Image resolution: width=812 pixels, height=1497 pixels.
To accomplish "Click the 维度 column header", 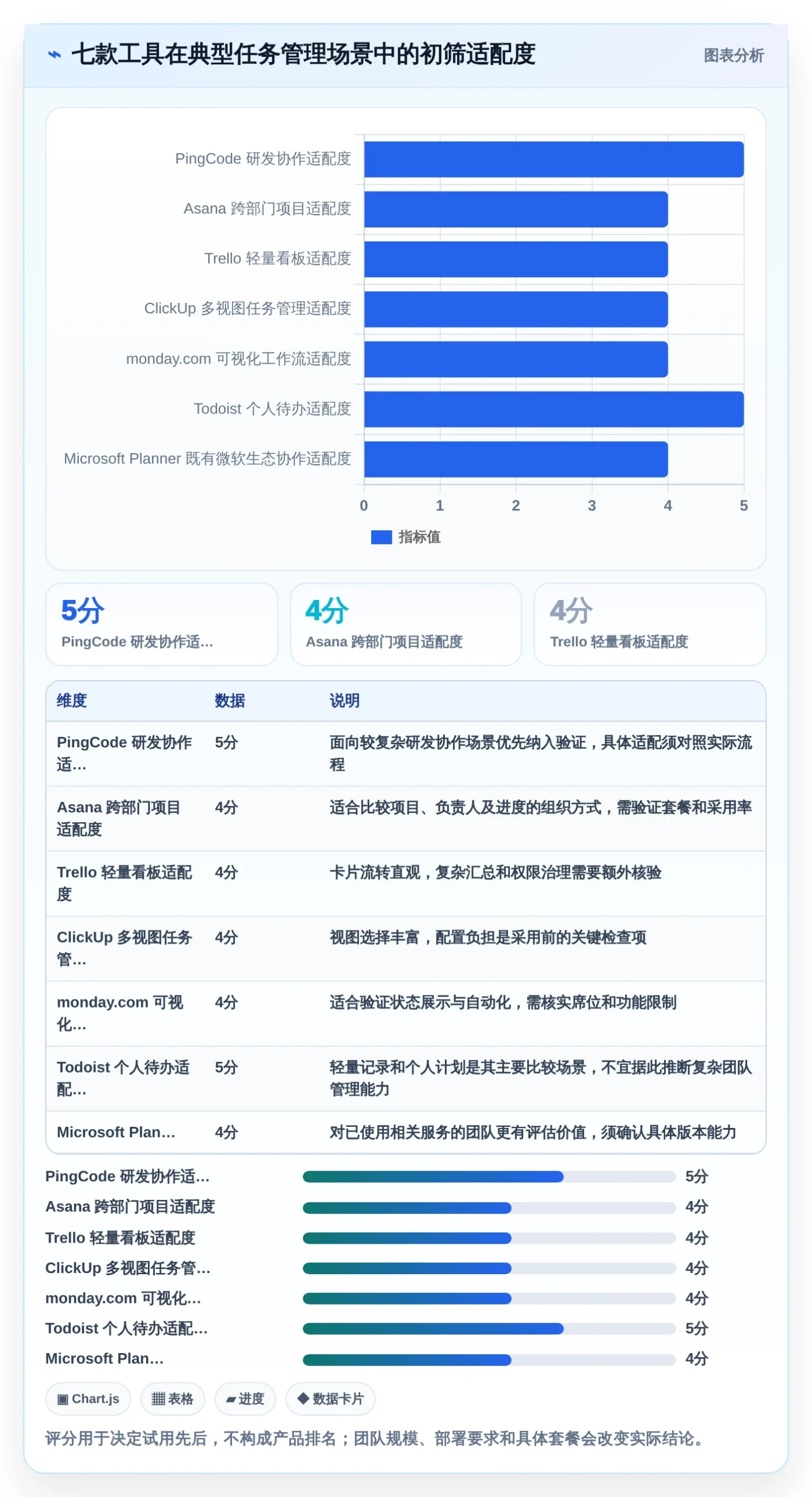I will click(x=72, y=701).
